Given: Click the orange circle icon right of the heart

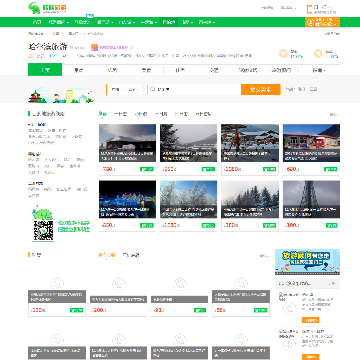Looking at the screenshot, I should (x=318, y=53).
